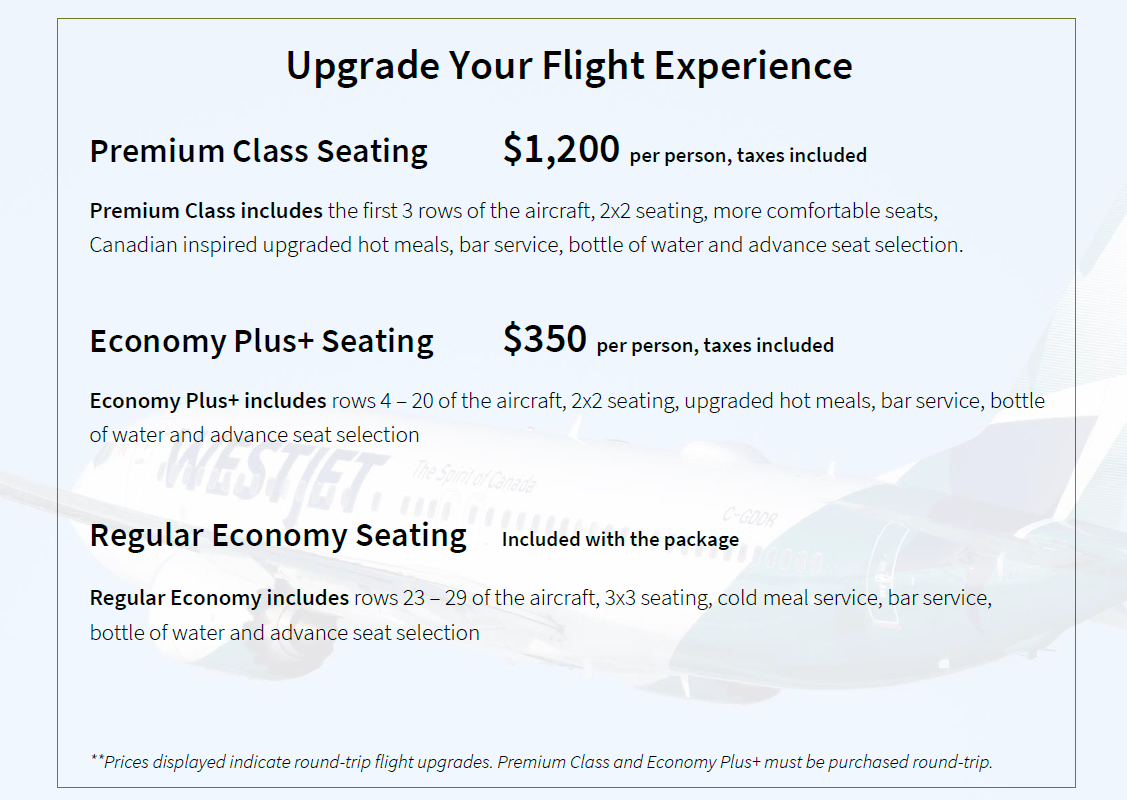Click the Upgrade Your Flight Experience title
1127x800 pixels.
[x=569, y=66]
